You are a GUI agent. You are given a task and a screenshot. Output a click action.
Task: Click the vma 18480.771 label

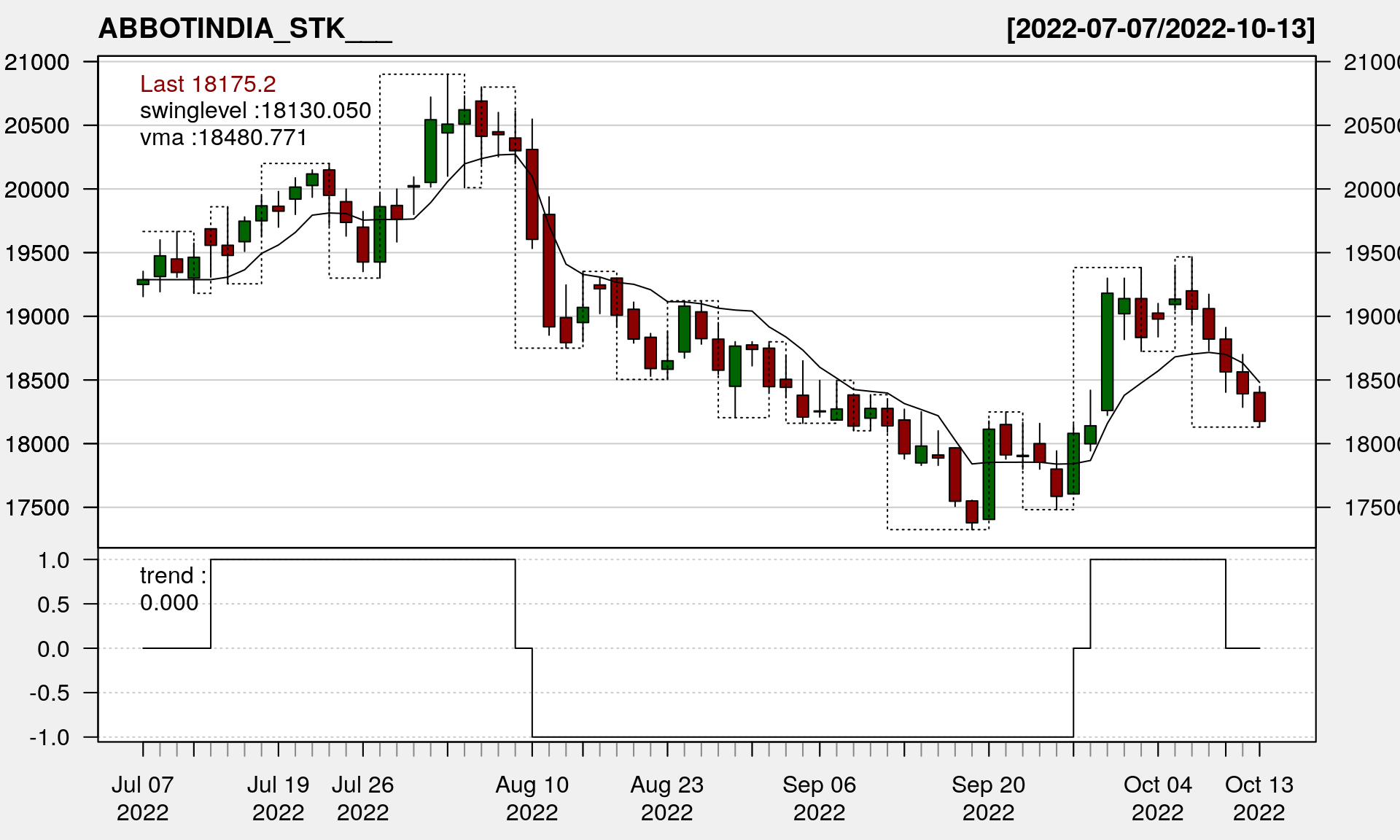click(x=223, y=138)
